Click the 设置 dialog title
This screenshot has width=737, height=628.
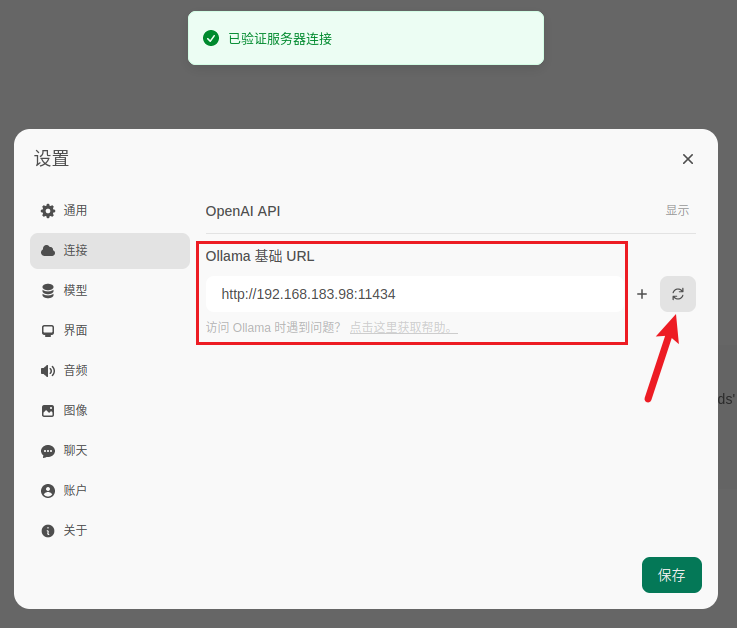pyautogui.click(x=51, y=158)
